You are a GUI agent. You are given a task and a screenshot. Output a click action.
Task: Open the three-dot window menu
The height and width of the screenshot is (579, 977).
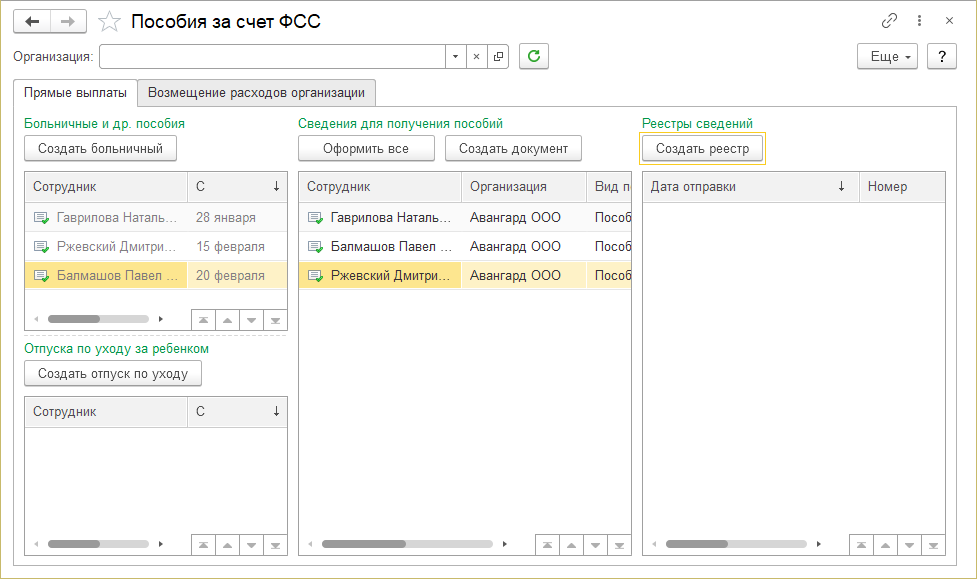(x=919, y=21)
